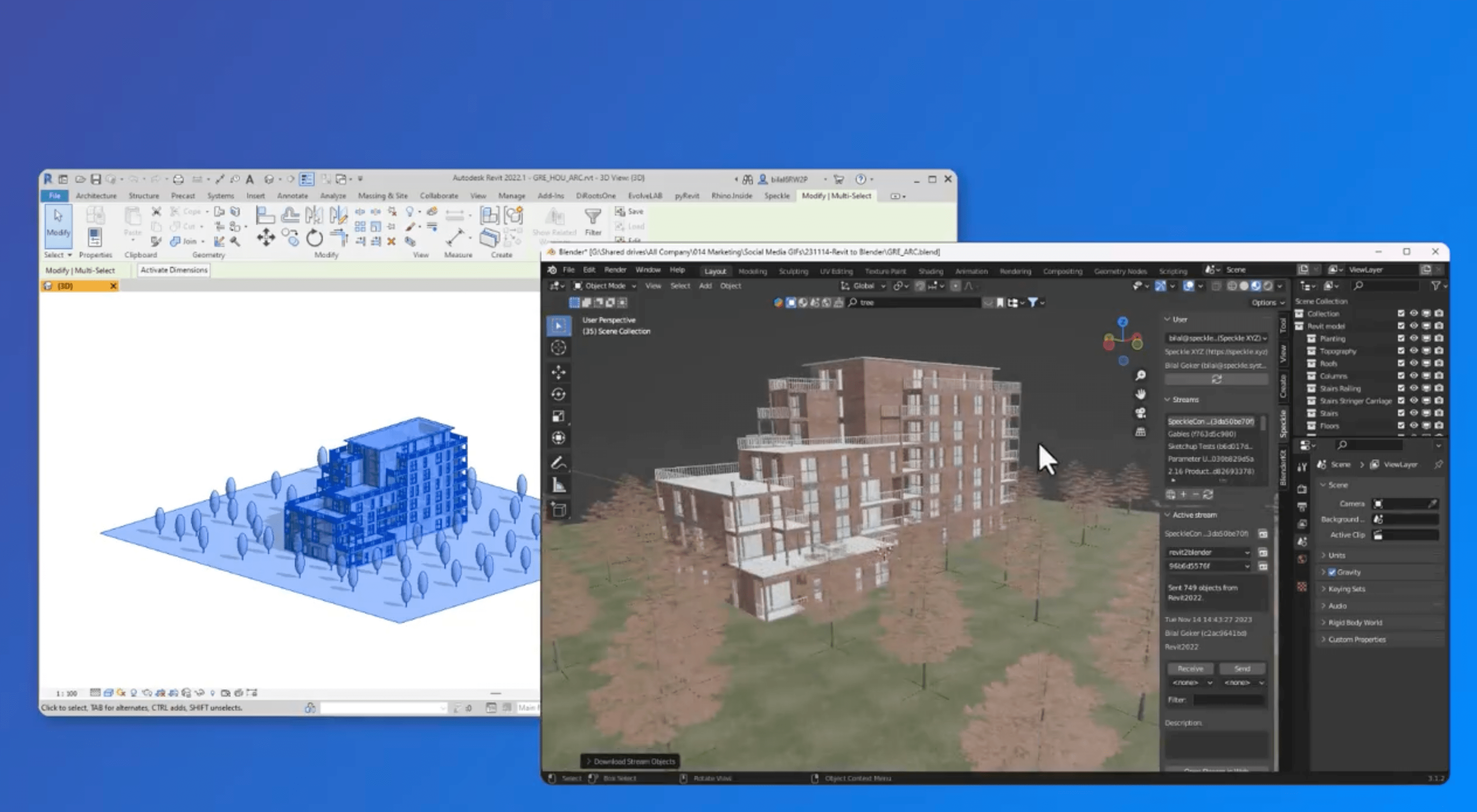Disable the Stairs collection in renders
The width and height of the screenshot is (1477, 812).
1439,413
